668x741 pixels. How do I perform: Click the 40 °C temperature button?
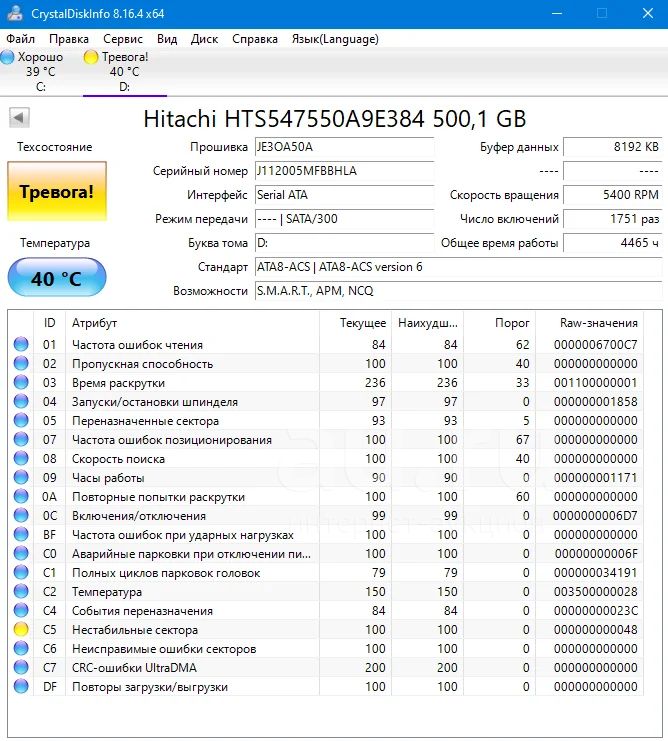(x=57, y=277)
